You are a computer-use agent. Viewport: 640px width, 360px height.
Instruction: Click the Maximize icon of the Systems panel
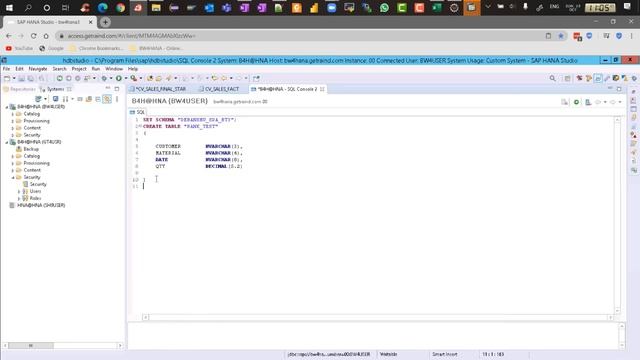click(x=117, y=89)
